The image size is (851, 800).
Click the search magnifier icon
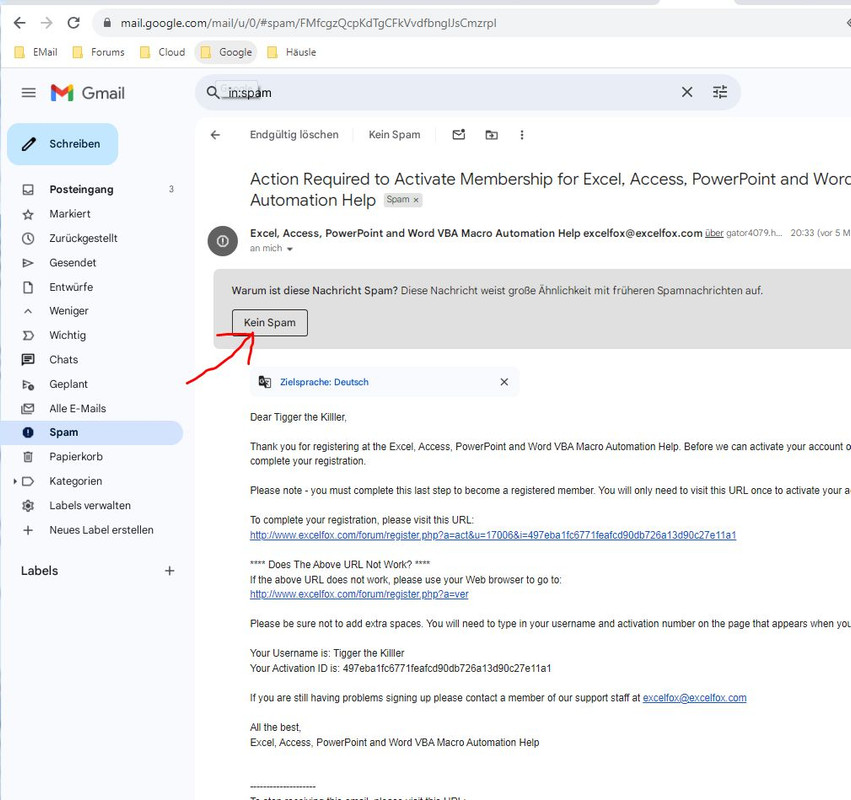[x=213, y=92]
